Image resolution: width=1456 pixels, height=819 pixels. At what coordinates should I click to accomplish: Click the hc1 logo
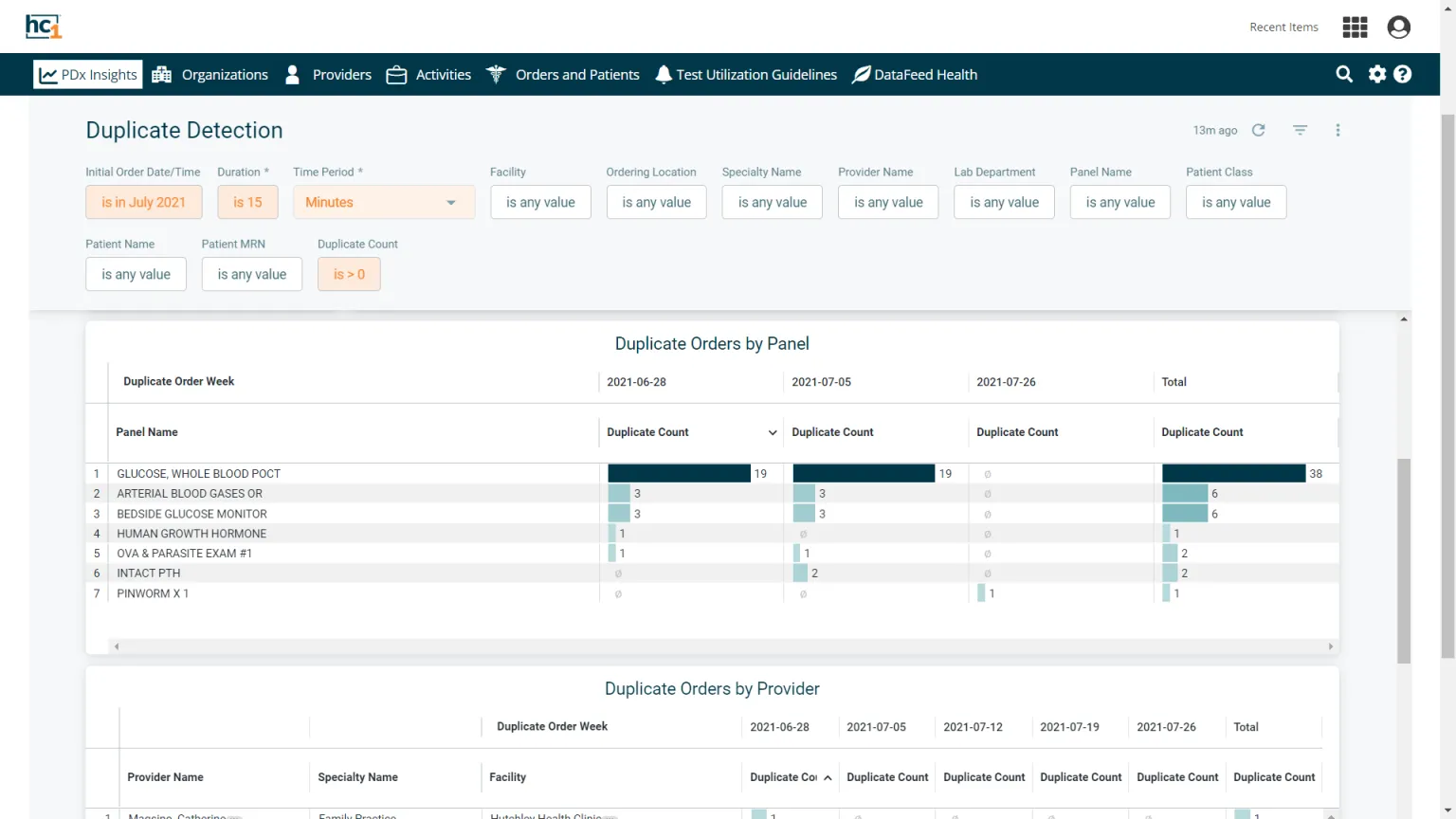pyautogui.click(x=44, y=27)
